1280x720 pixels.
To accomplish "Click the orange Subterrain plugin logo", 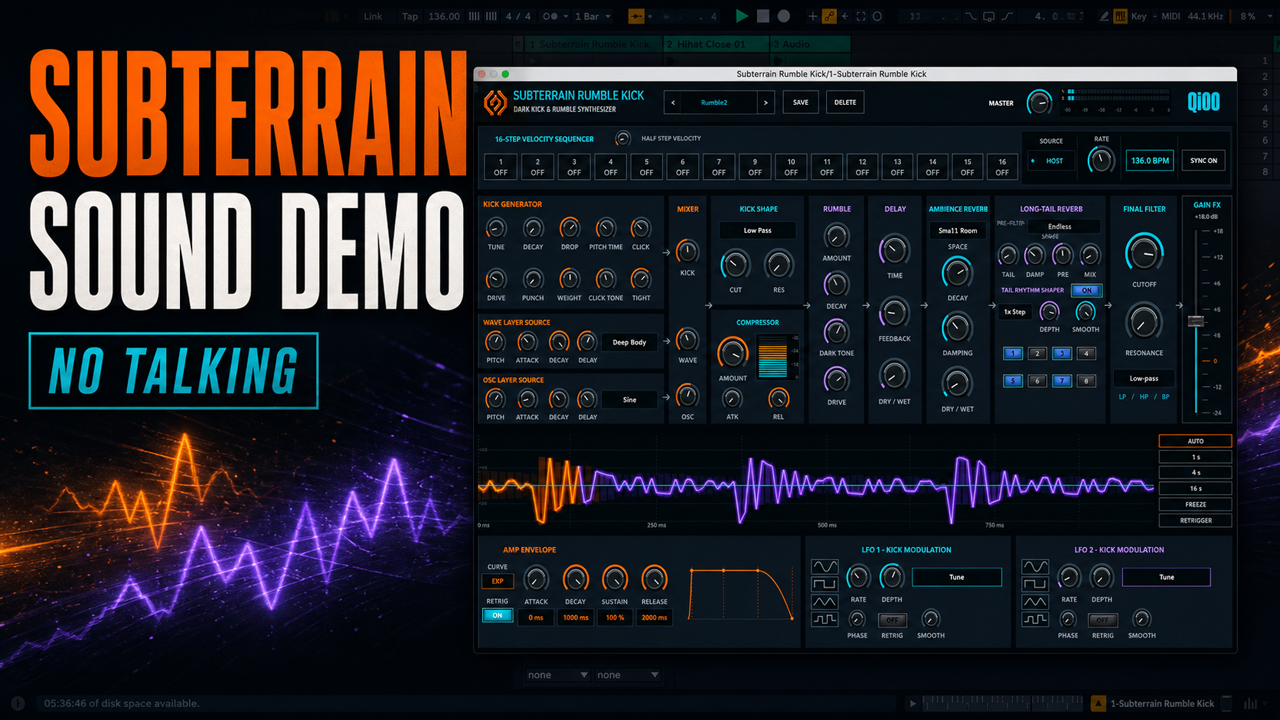I will pyautogui.click(x=494, y=102).
